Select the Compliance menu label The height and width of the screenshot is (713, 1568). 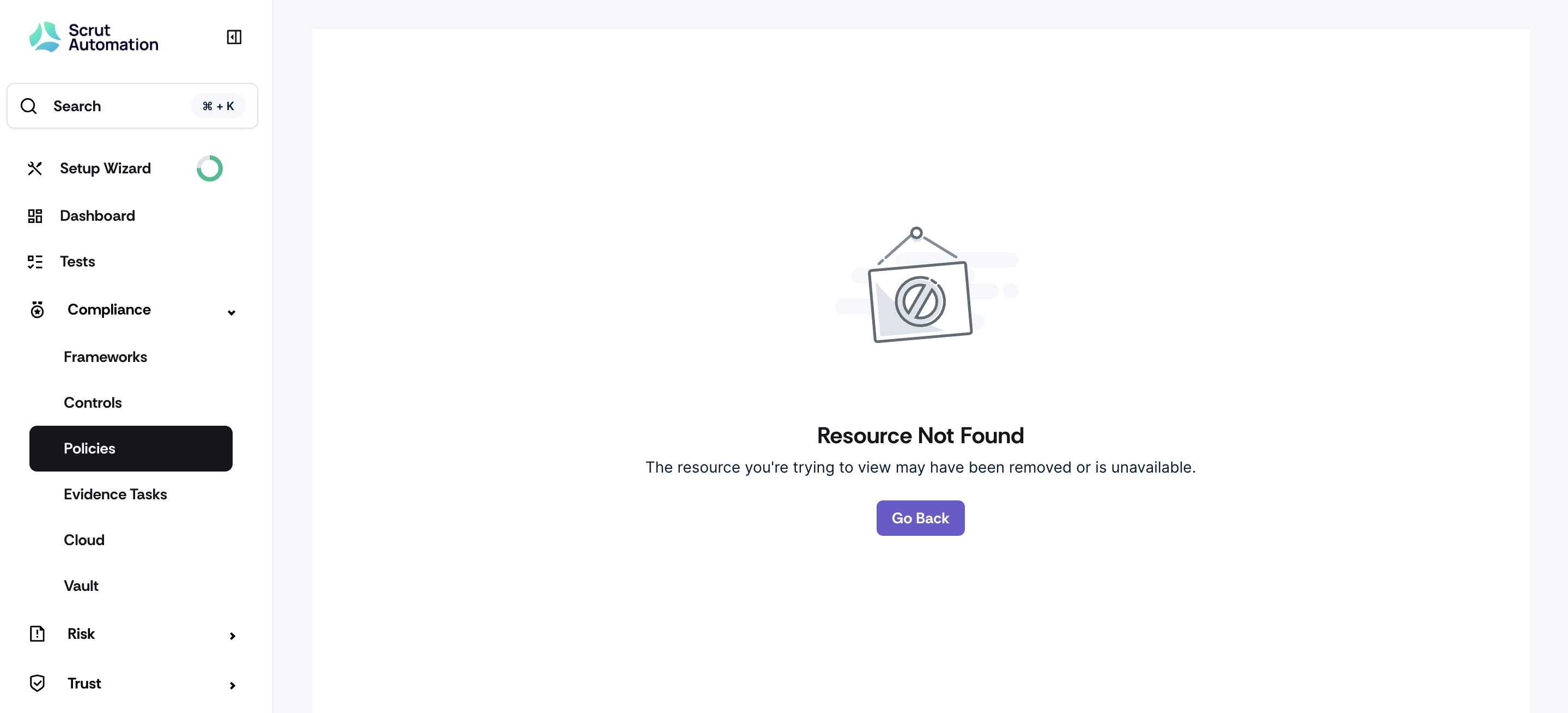tap(109, 309)
